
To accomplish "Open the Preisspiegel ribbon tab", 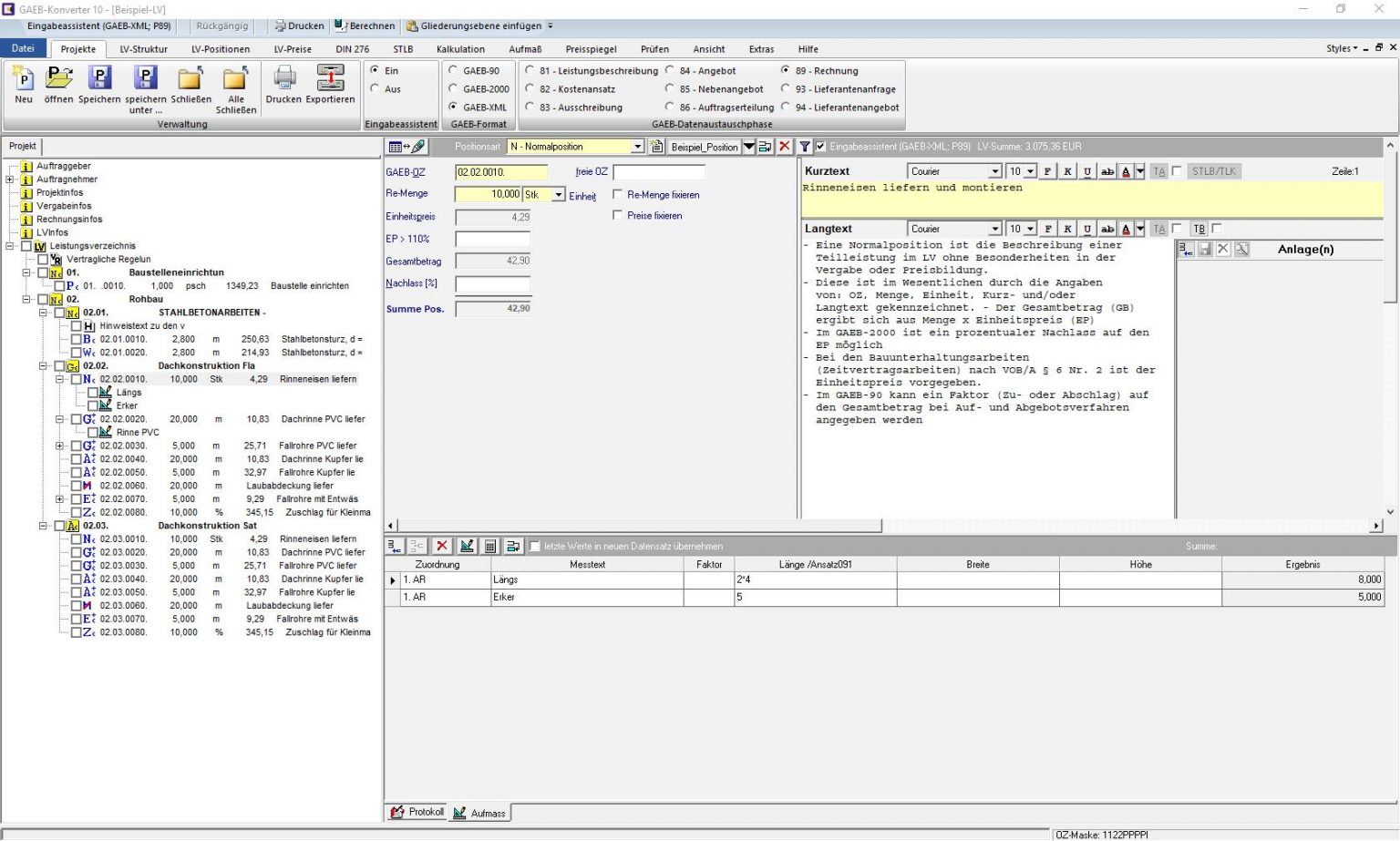I will point(591,49).
